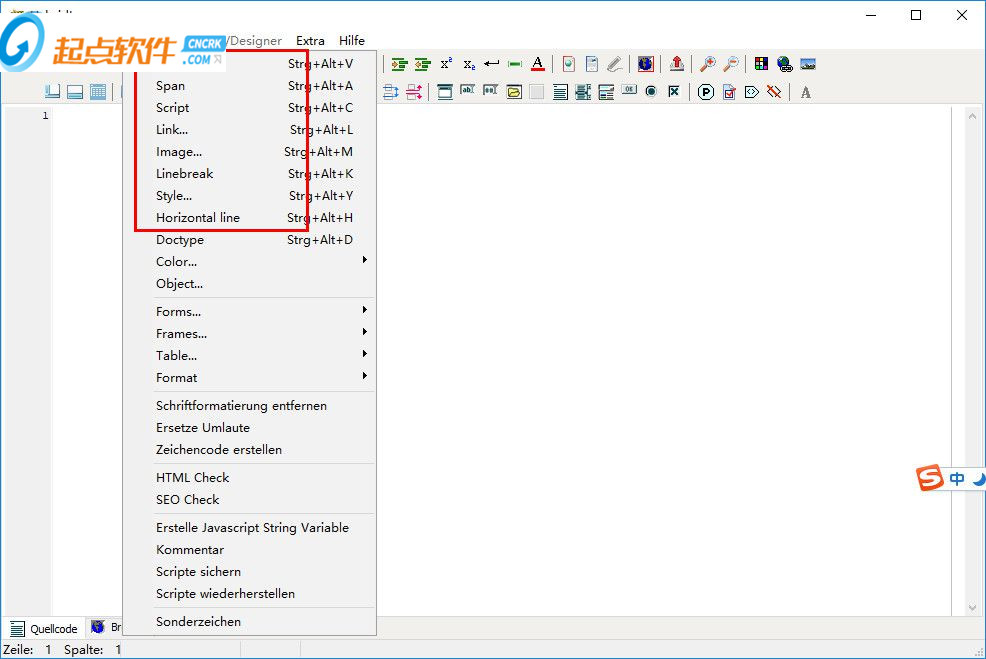
Task: Click the code tag <> icon
Action: (751, 92)
